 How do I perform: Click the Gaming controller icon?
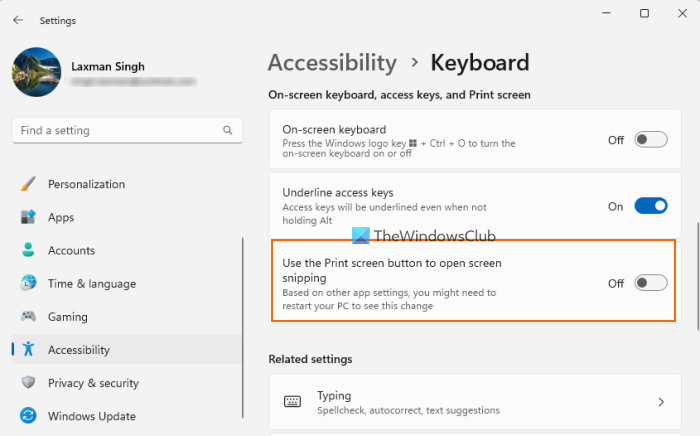pyautogui.click(x=28, y=317)
